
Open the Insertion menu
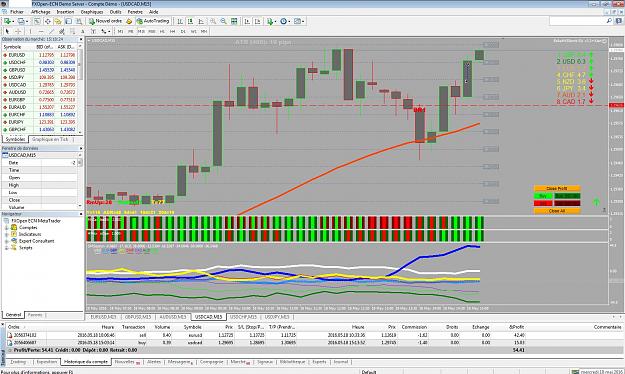[65, 12]
